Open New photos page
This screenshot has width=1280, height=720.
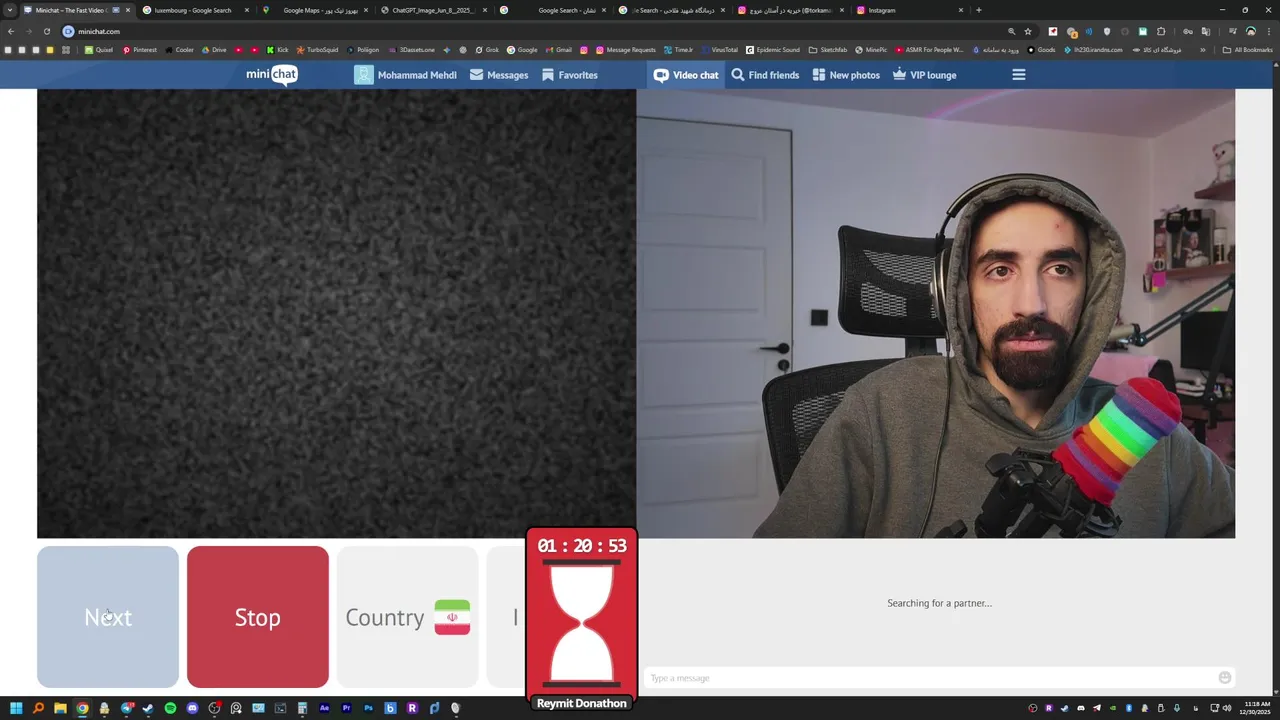tap(846, 75)
